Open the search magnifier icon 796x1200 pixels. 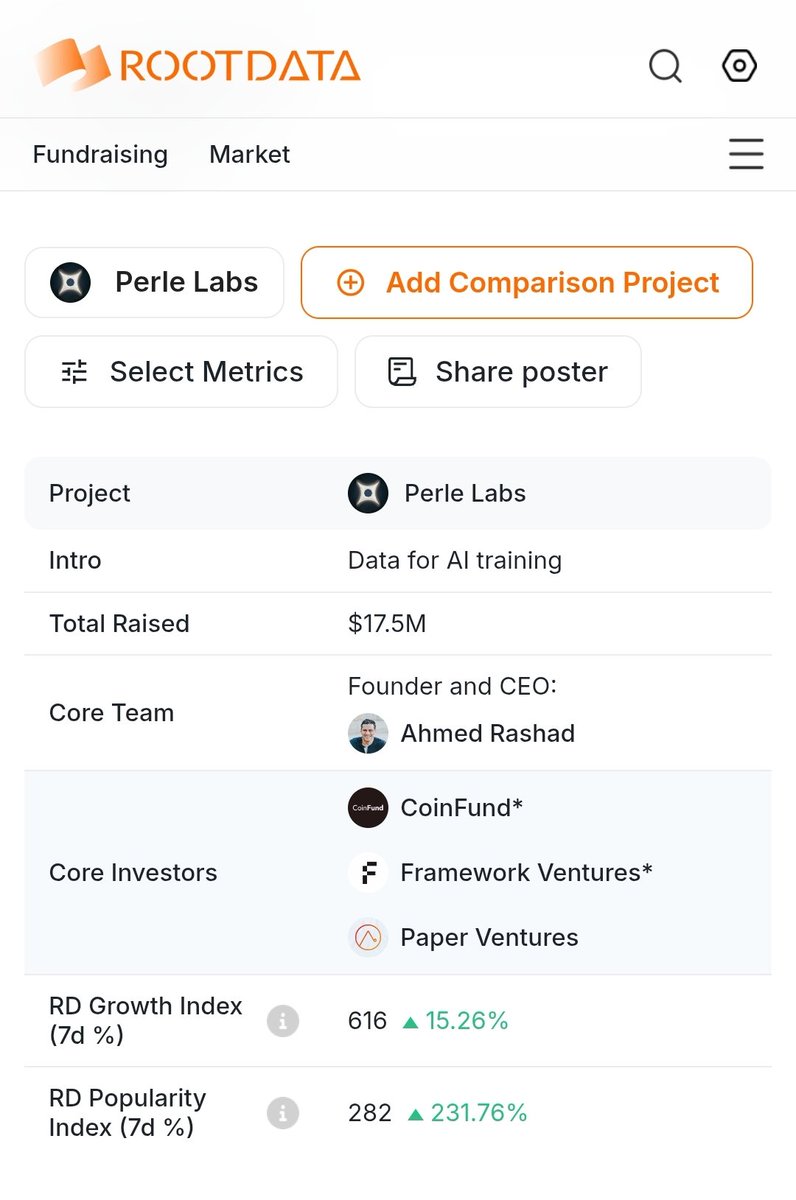pyautogui.click(x=665, y=67)
